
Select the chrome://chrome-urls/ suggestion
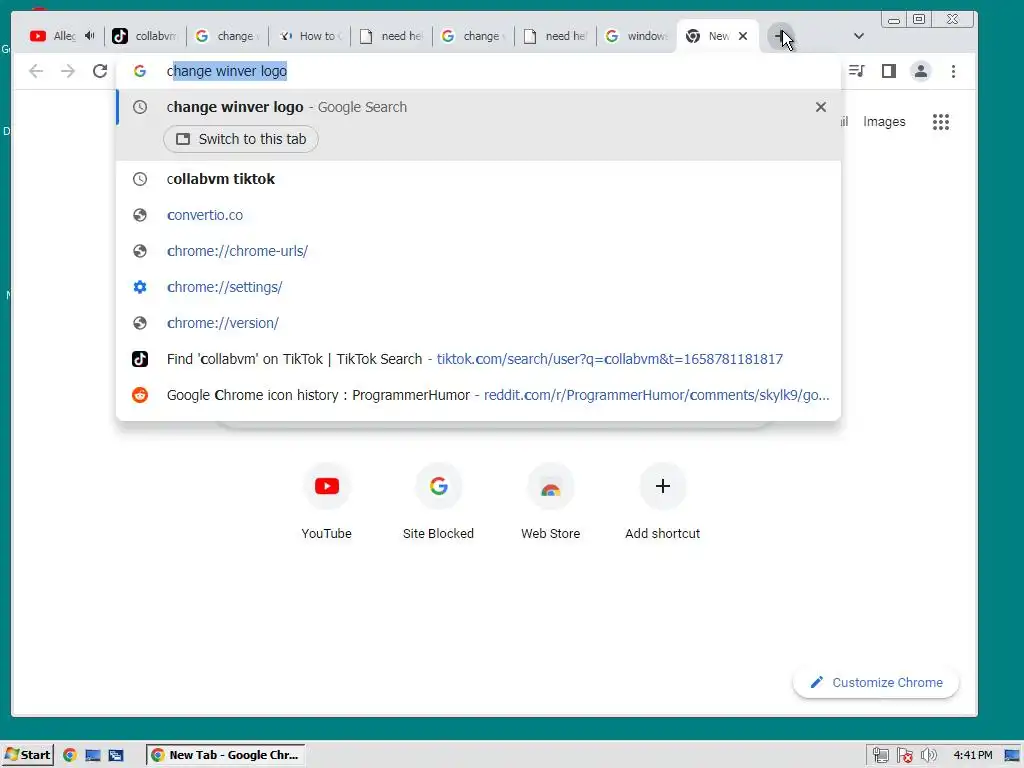478,251
